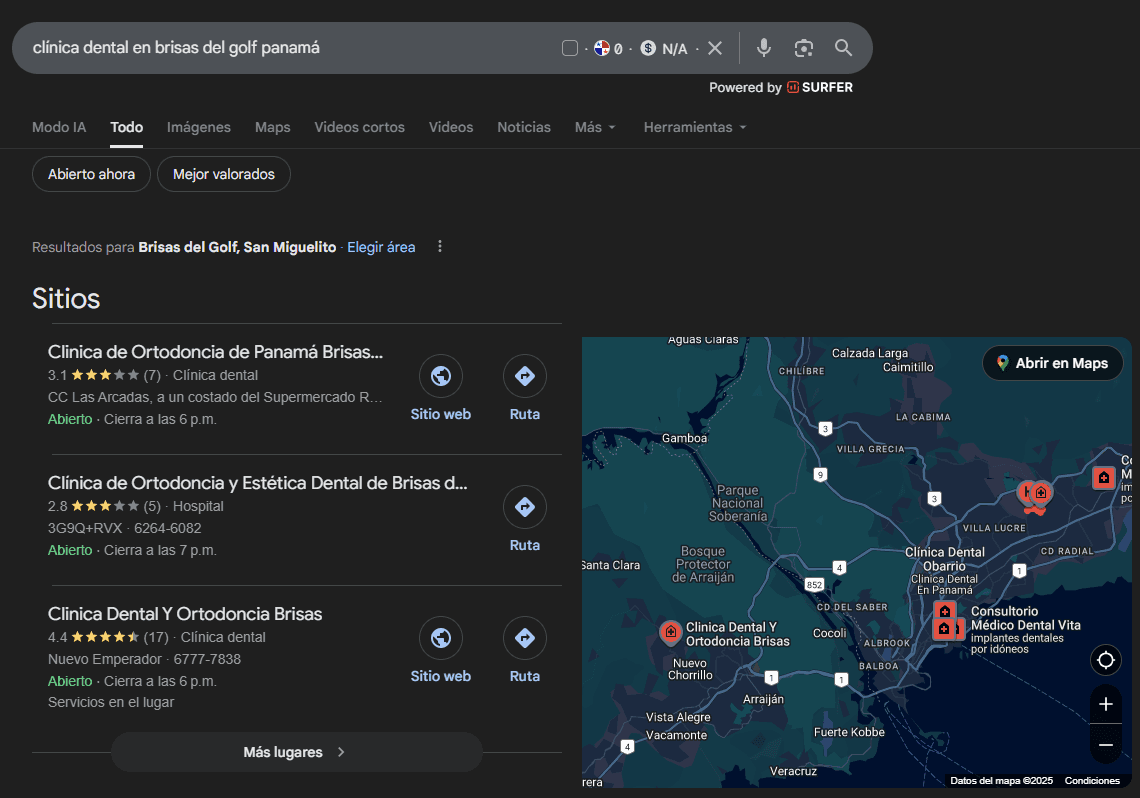The image size is (1140, 798).
Task: Switch to the Modo IA tab
Action: (x=59, y=127)
